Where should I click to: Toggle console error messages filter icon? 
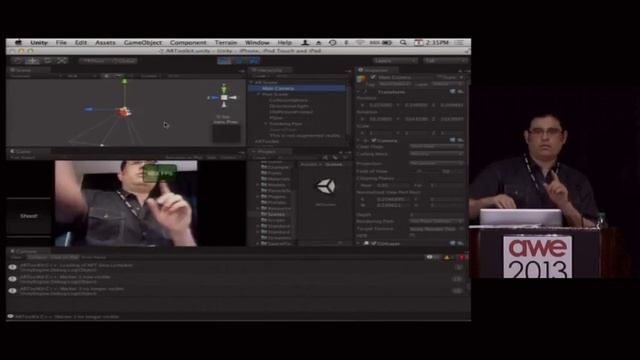[x=462, y=258]
